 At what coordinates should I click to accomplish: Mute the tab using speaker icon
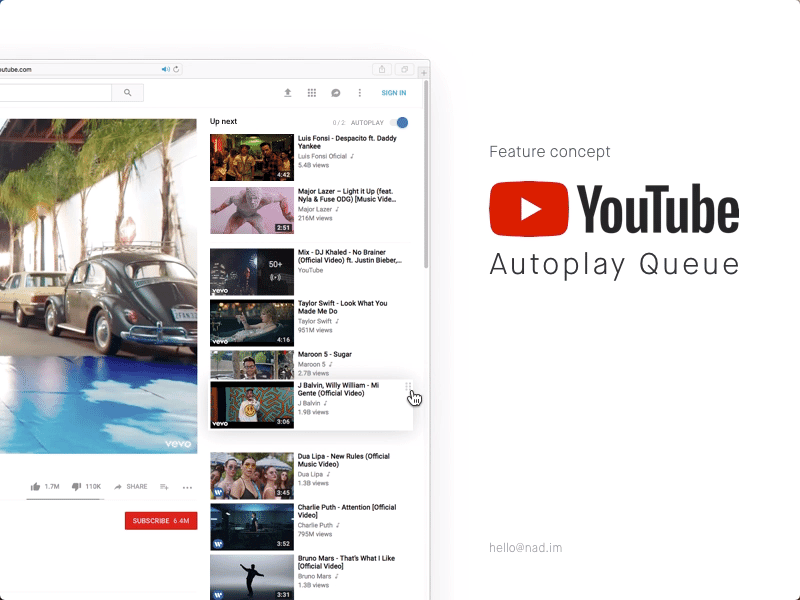[165, 69]
